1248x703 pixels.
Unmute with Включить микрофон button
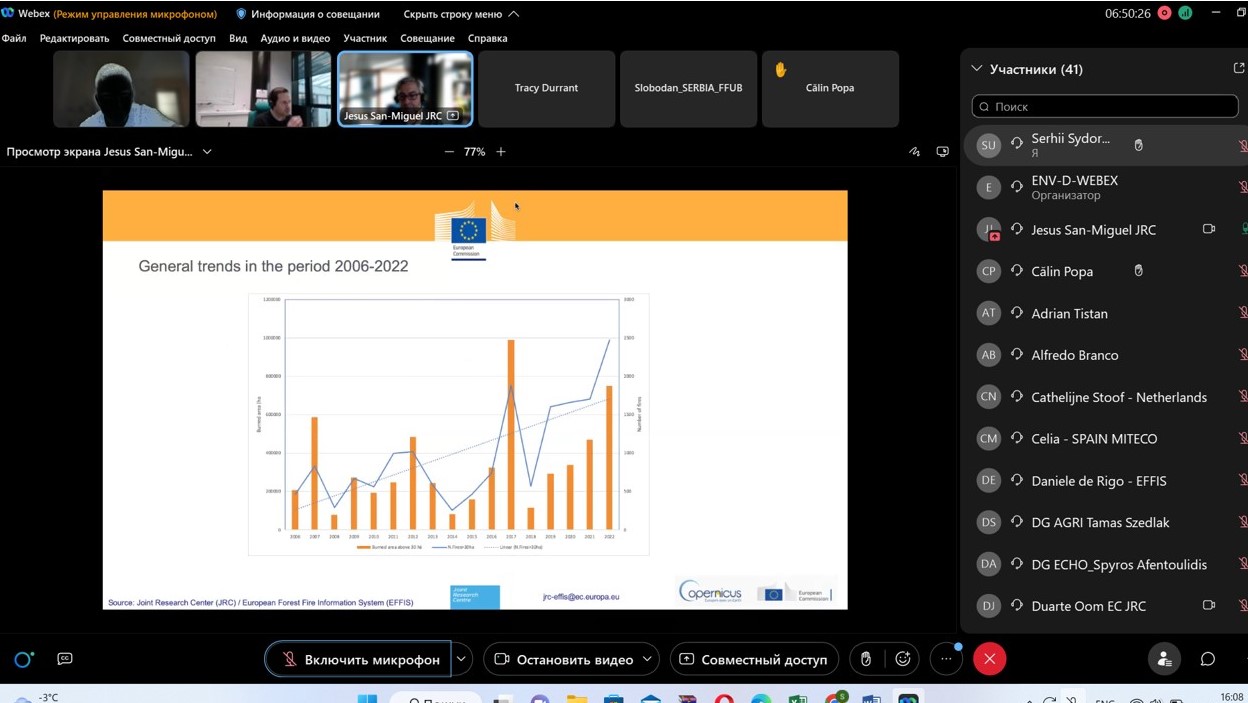pos(358,659)
